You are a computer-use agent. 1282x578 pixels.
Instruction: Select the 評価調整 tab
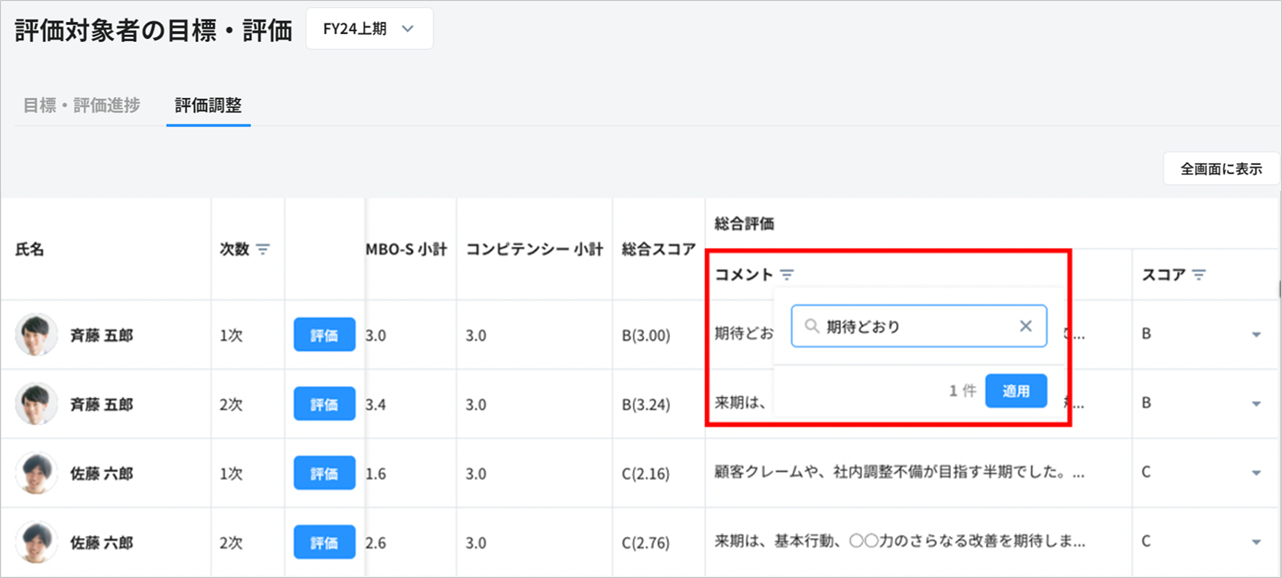pyautogui.click(x=208, y=105)
